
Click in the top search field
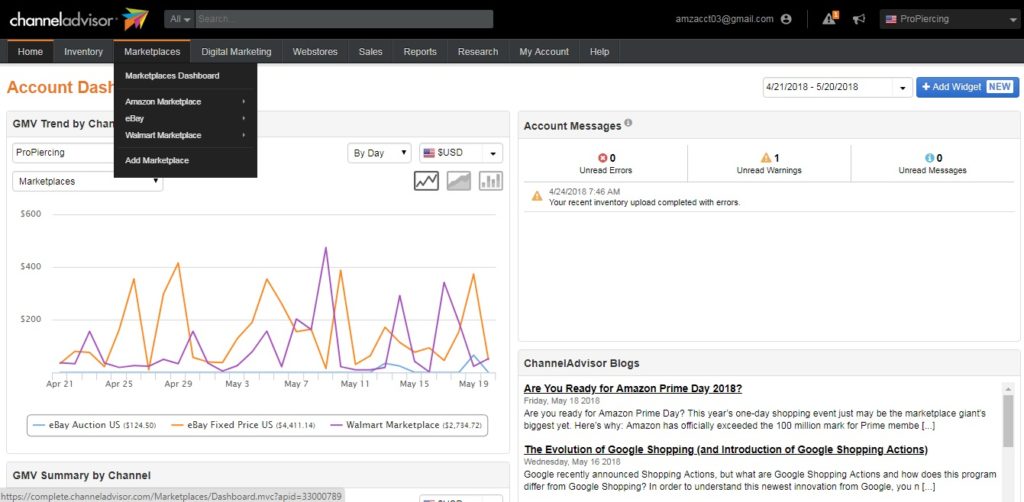(x=343, y=19)
